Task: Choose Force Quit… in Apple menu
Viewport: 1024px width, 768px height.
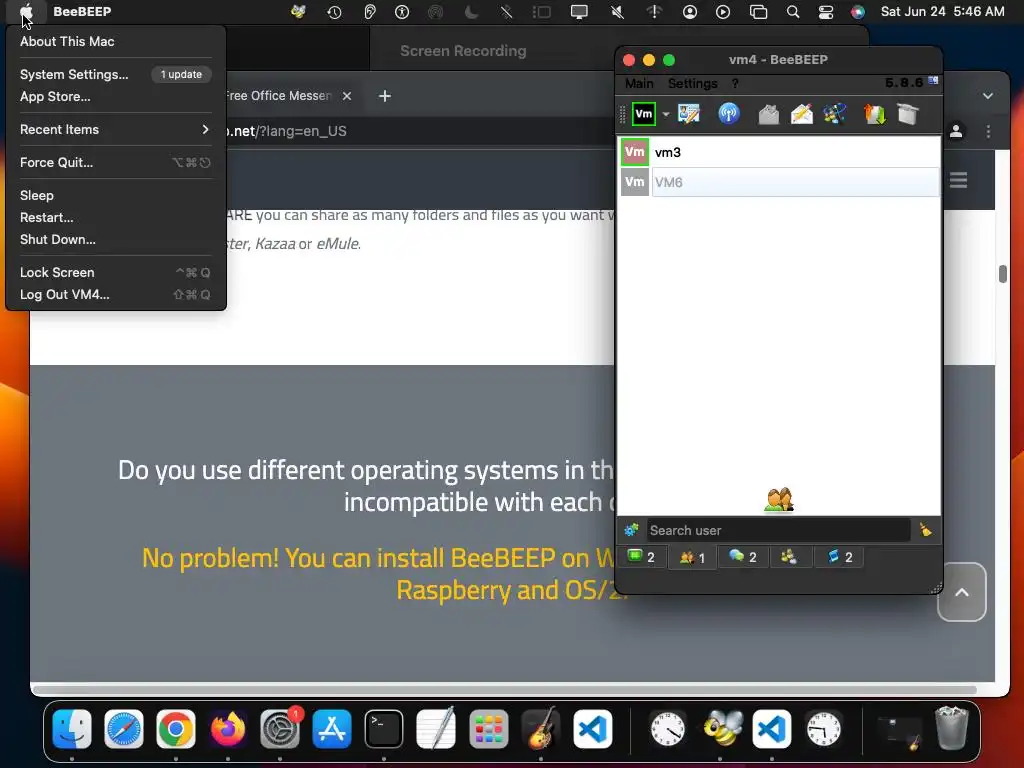Action: tap(116, 163)
